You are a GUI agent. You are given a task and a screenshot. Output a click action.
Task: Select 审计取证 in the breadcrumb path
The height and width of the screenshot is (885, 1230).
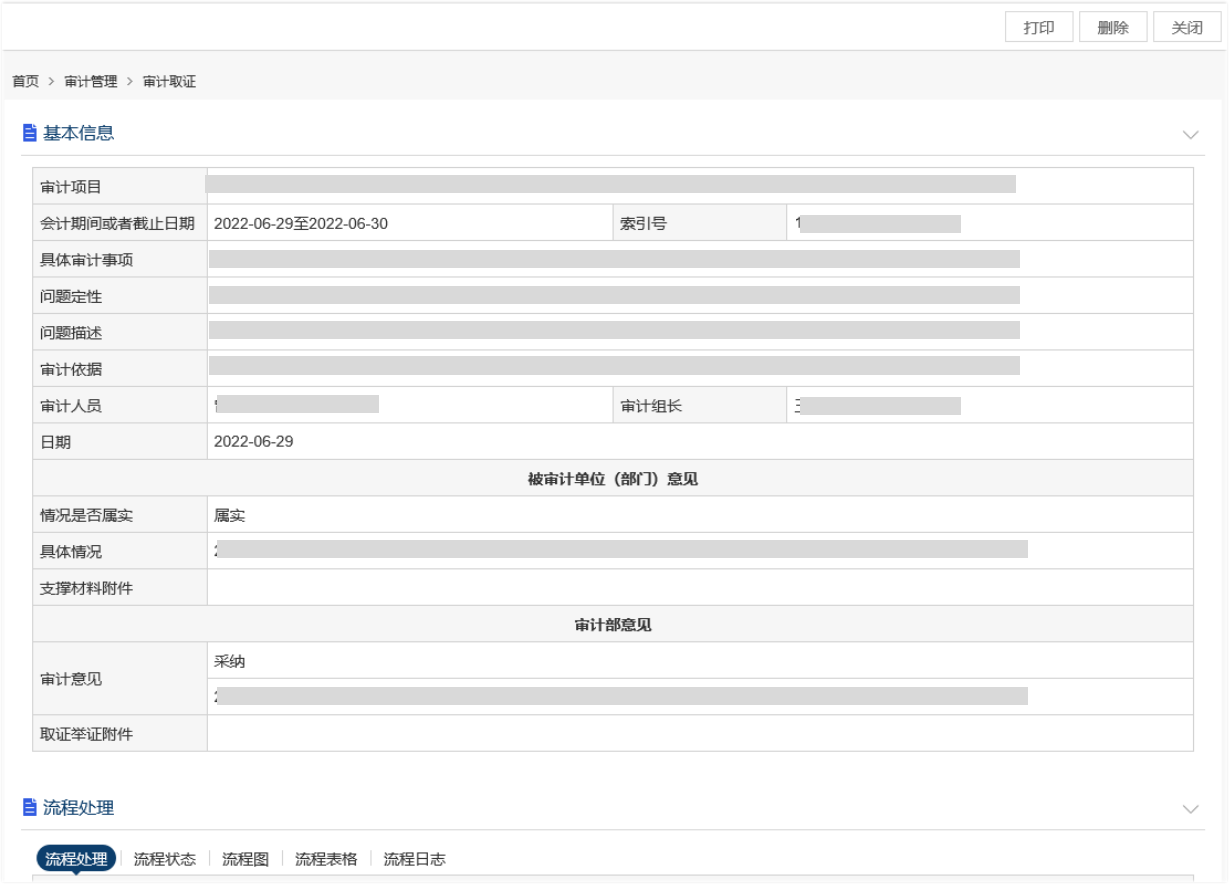(x=169, y=82)
